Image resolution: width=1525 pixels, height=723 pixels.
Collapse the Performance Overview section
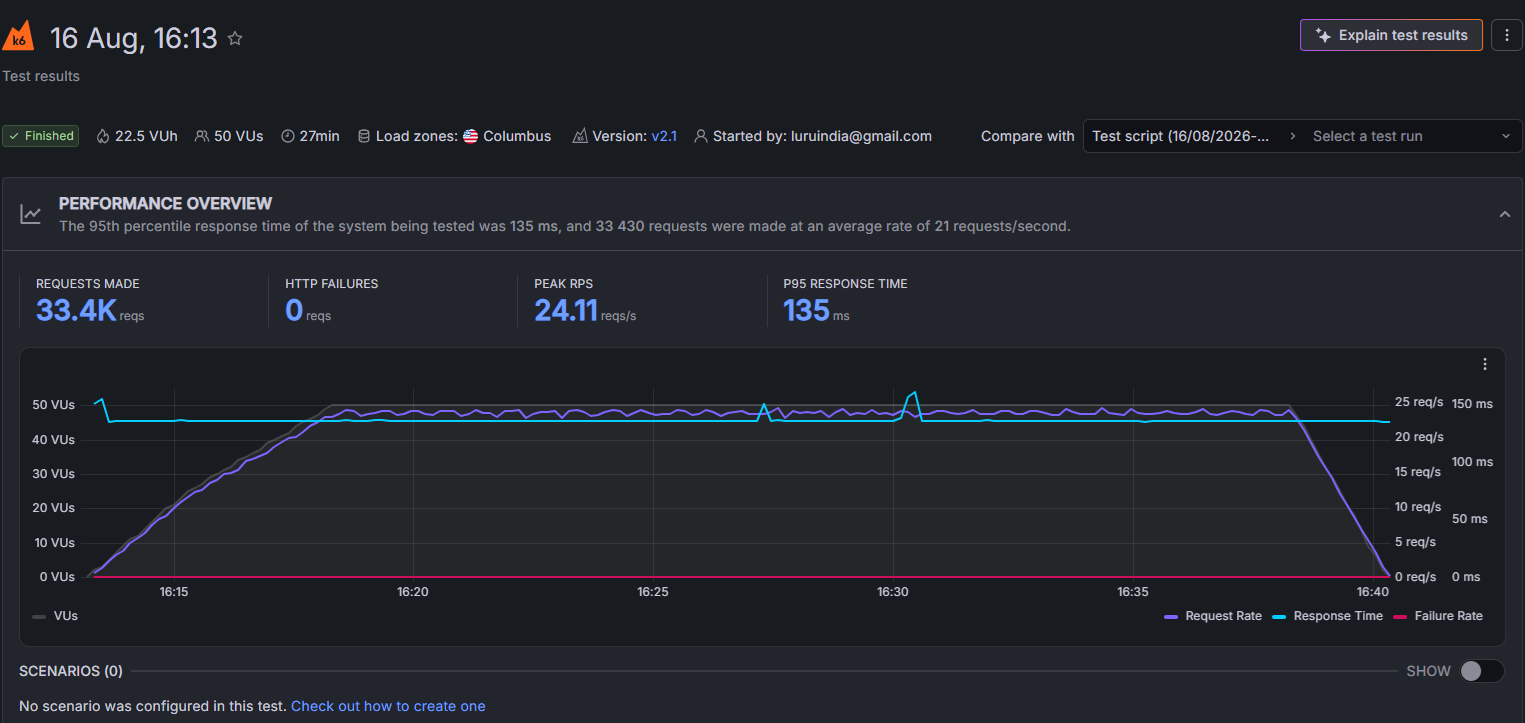pos(1505,214)
